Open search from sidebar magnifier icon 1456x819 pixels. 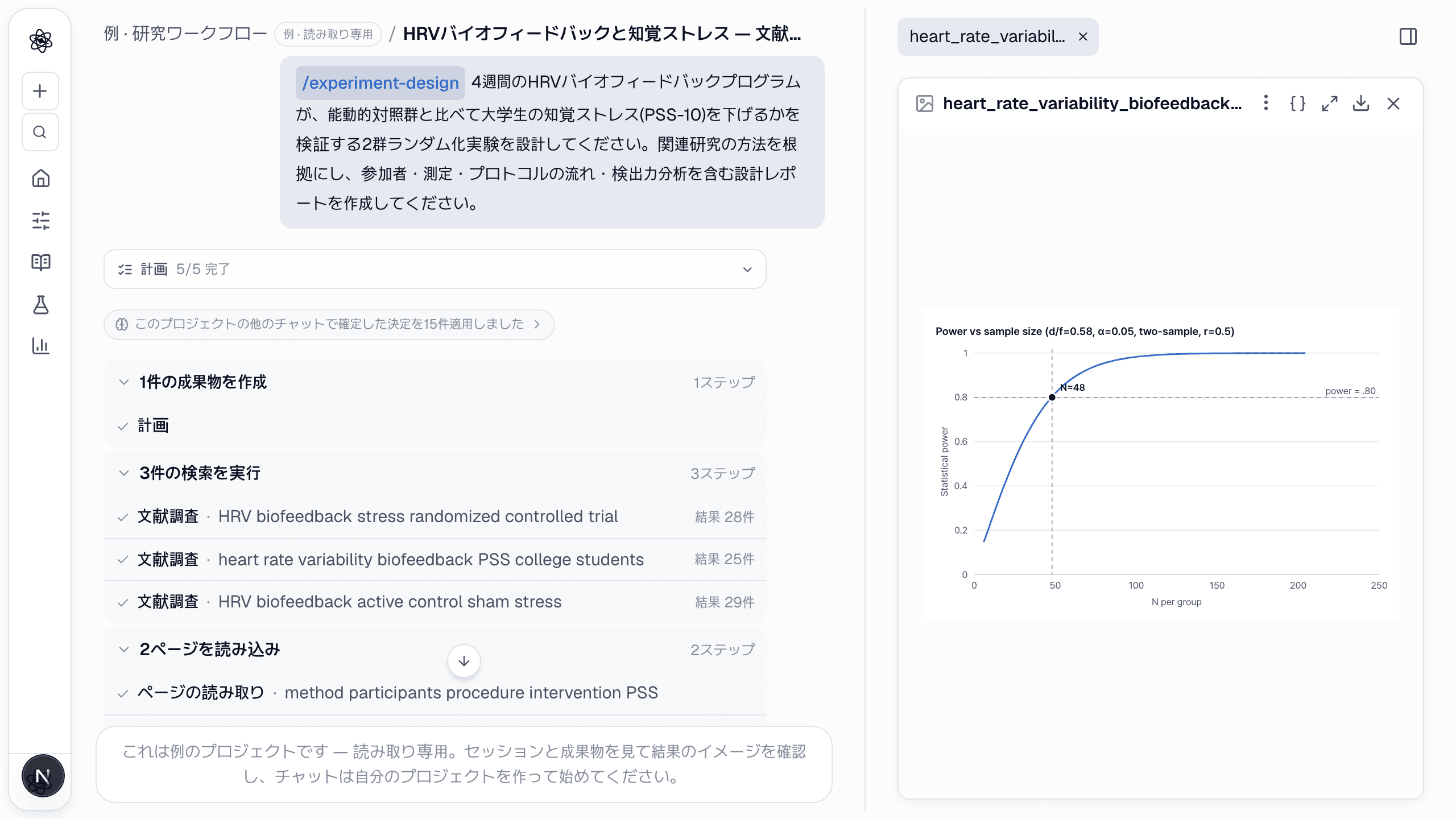coord(40,132)
